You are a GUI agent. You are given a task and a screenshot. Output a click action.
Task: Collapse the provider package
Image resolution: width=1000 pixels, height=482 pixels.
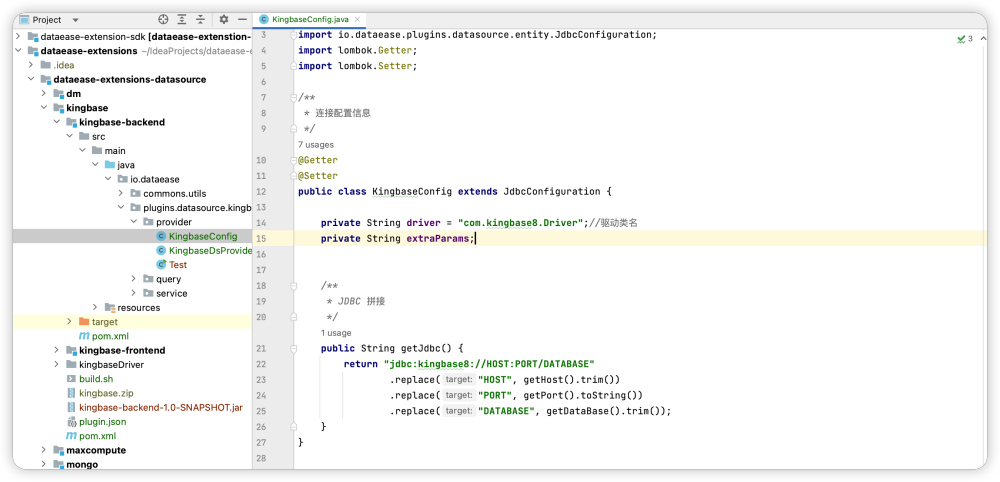pyautogui.click(x=133, y=222)
